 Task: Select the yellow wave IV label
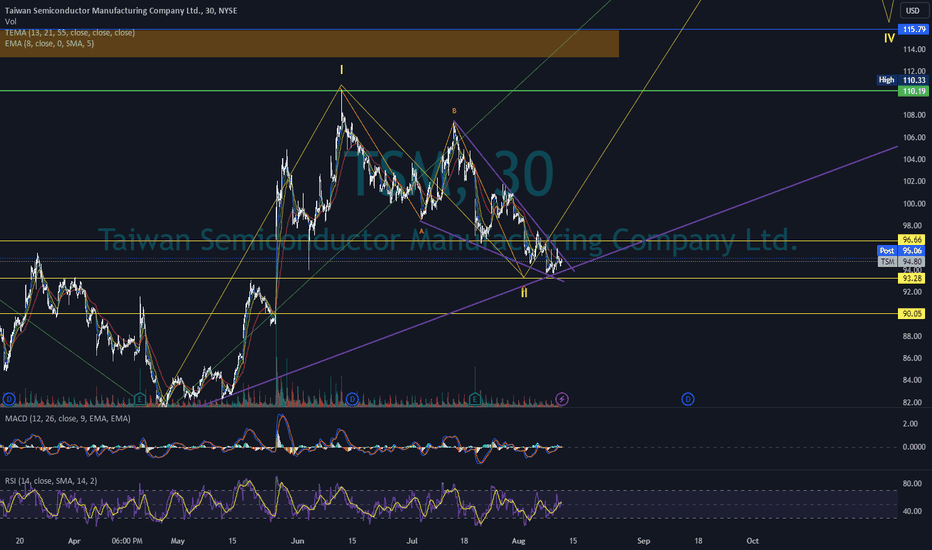(889, 38)
